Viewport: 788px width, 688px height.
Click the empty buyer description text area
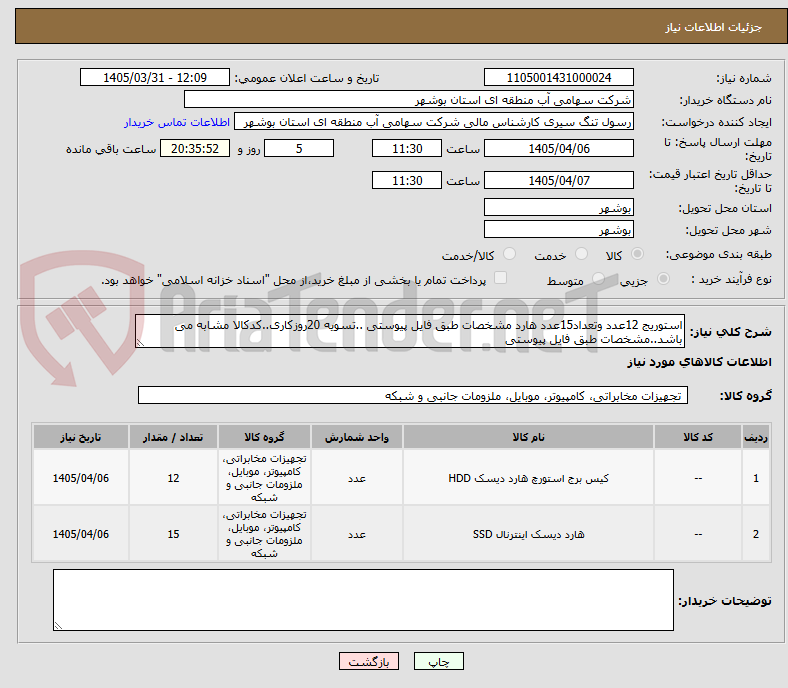tap(363, 600)
